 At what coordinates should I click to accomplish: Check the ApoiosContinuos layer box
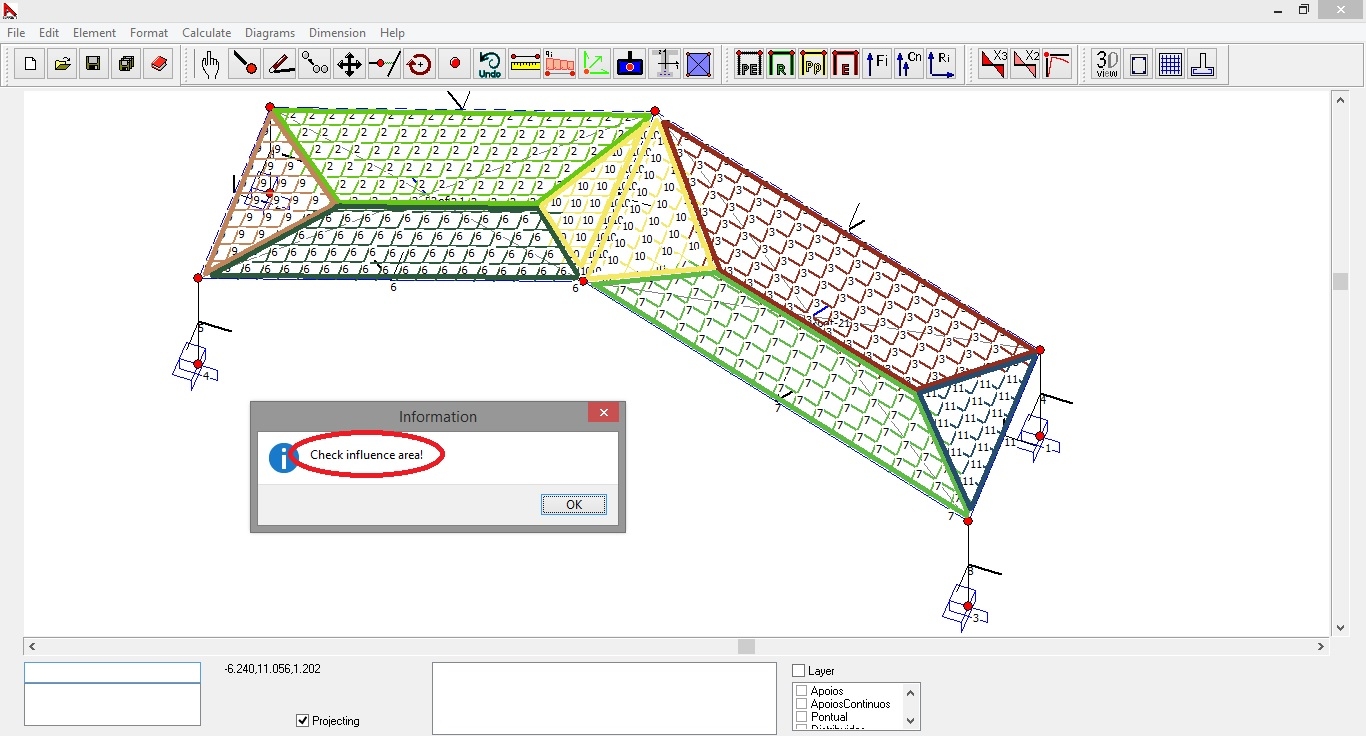(802, 704)
